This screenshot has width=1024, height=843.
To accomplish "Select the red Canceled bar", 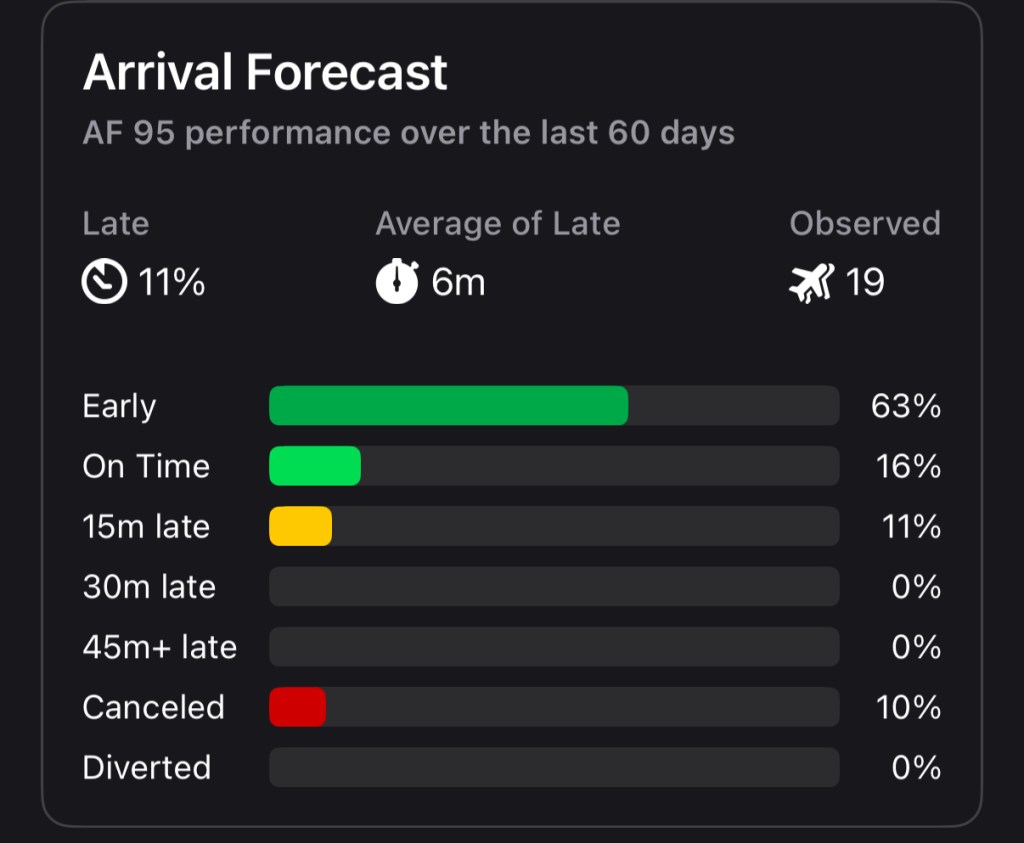I will point(297,707).
